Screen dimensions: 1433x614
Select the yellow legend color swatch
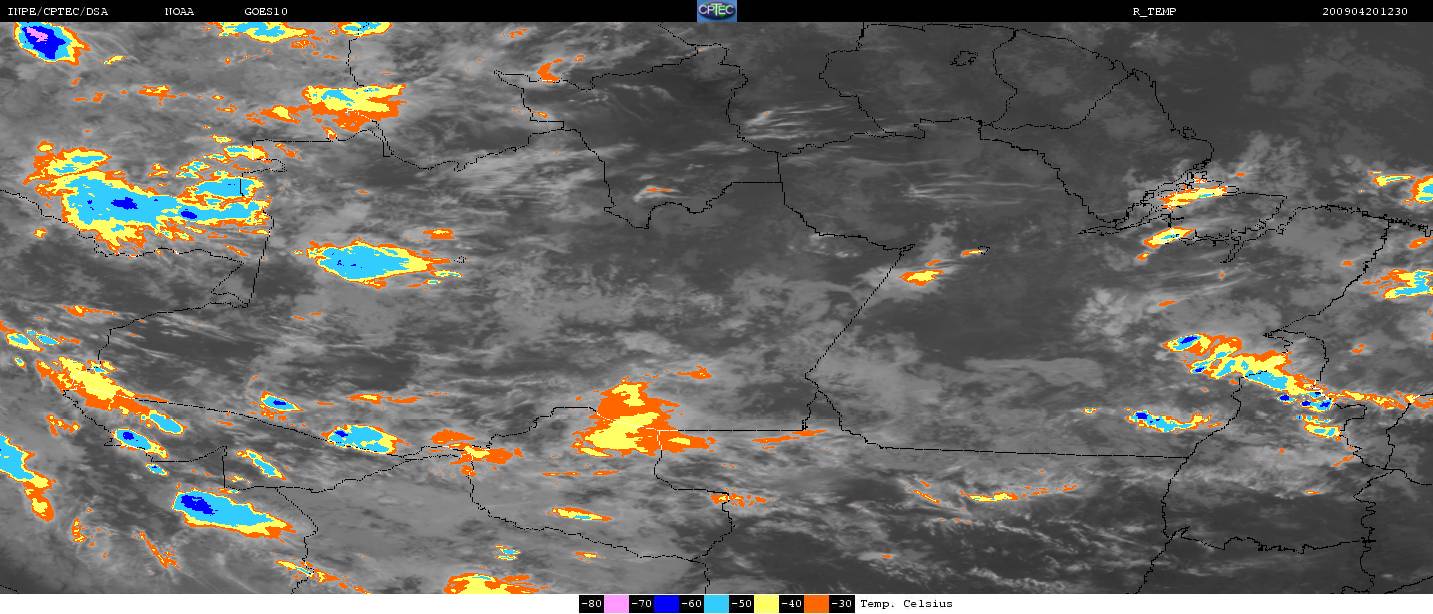766,604
